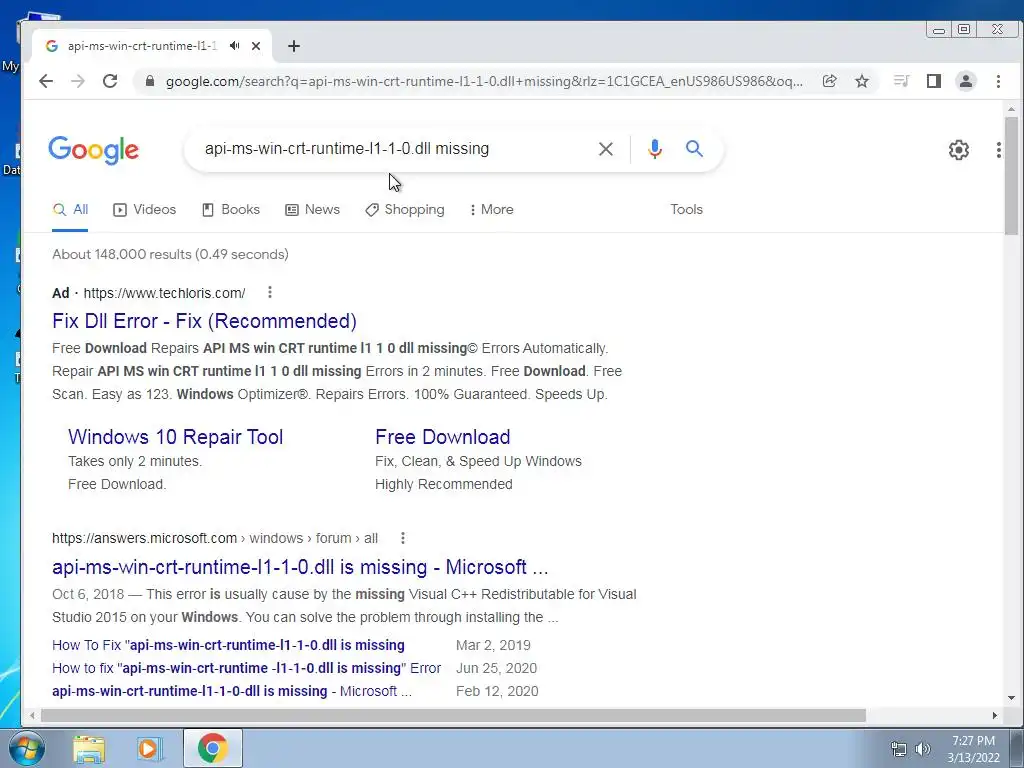
Task: Open Google quick settings gear
Action: coord(959,150)
